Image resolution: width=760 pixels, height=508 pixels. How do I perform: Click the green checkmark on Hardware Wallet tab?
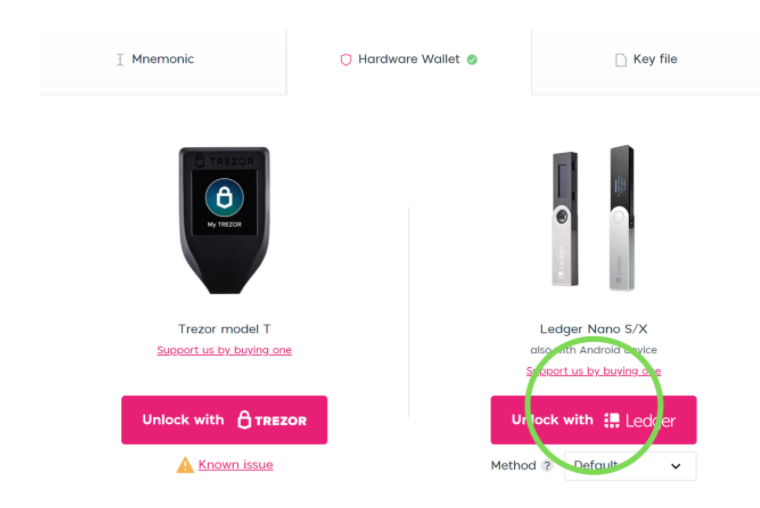(x=472, y=60)
